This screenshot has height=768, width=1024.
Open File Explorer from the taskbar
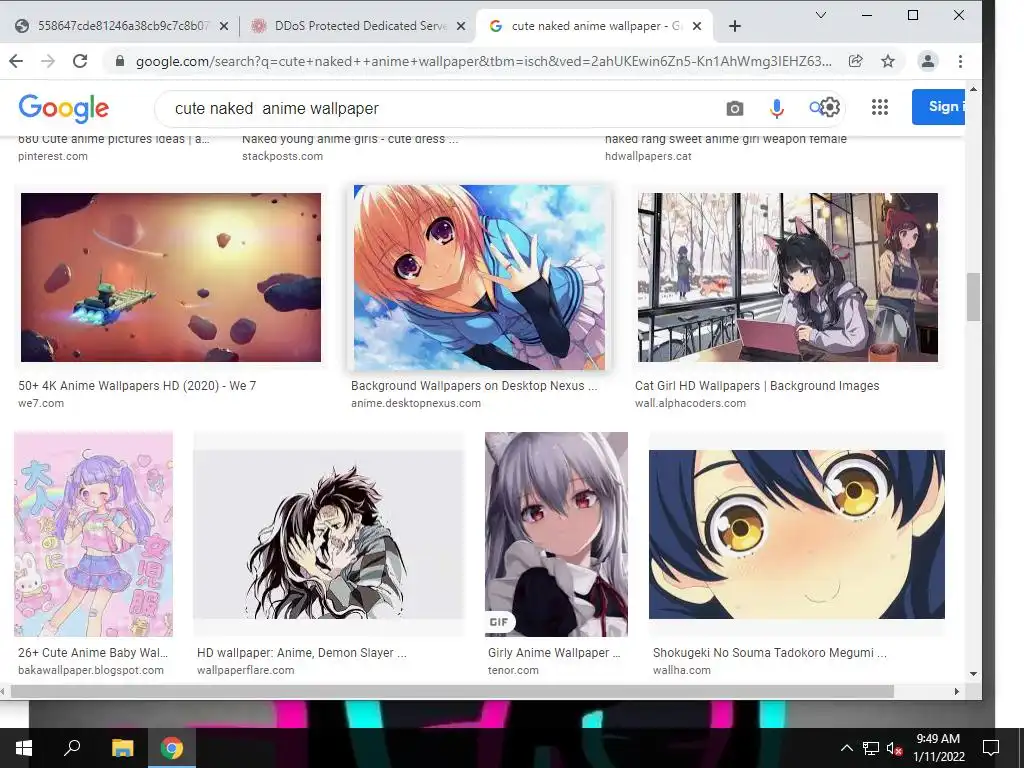pos(122,748)
